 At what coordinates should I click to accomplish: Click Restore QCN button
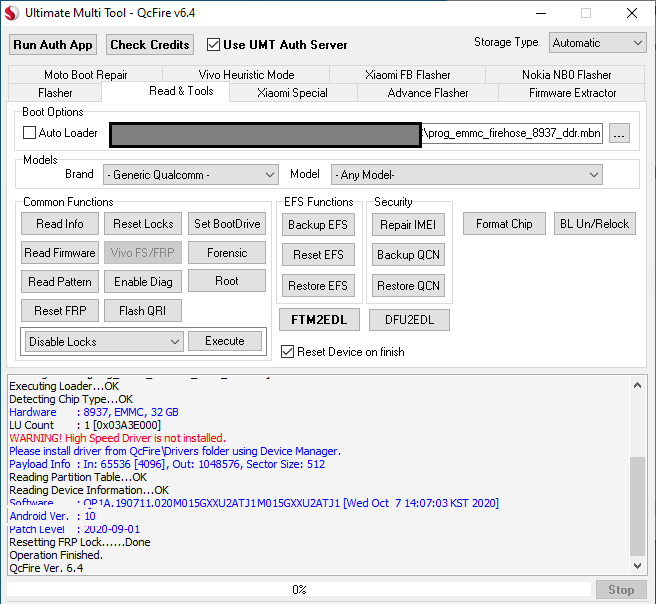coord(408,286)
